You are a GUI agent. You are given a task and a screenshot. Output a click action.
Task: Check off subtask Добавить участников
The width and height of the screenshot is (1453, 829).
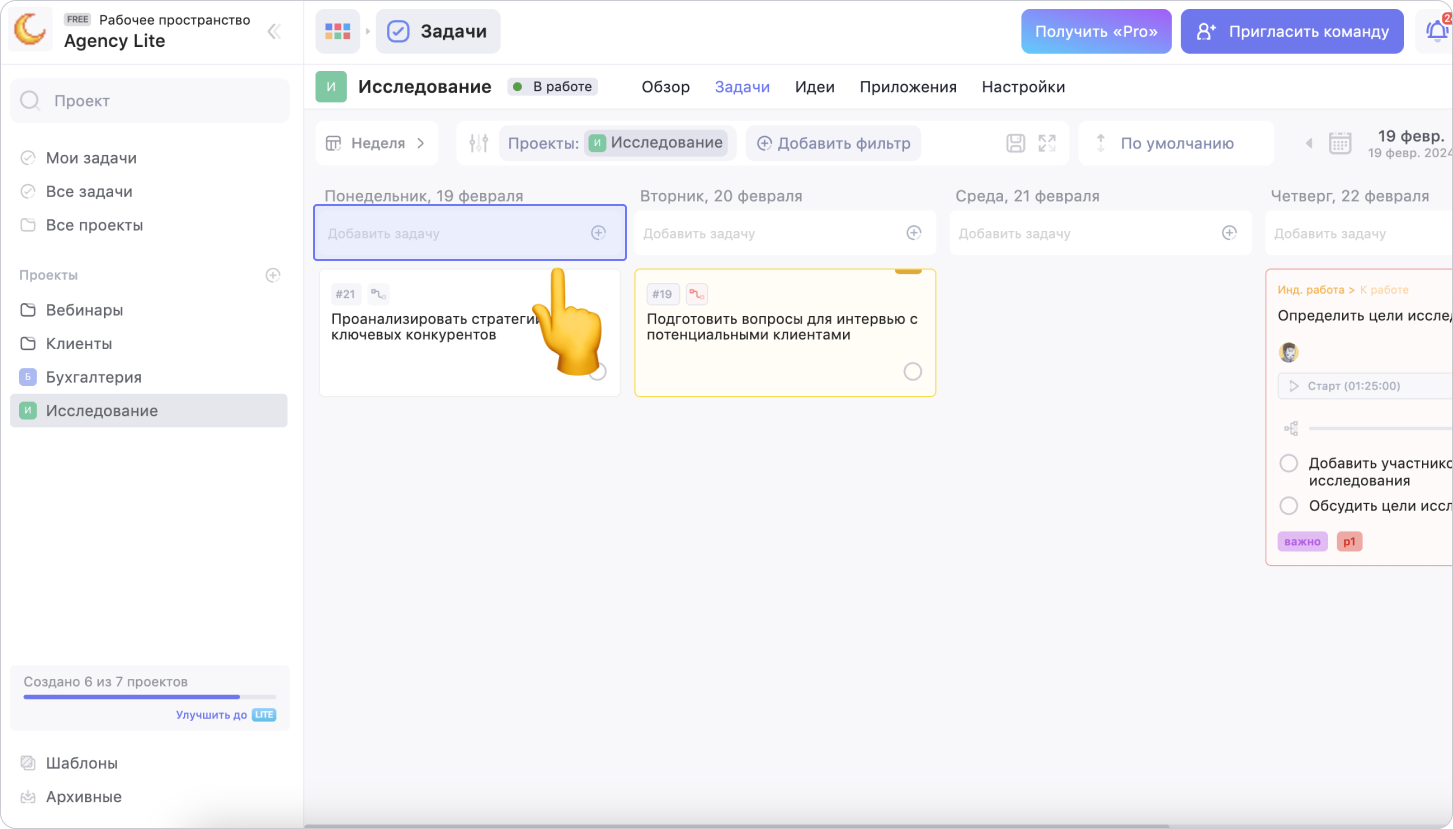coord(1289,463)
